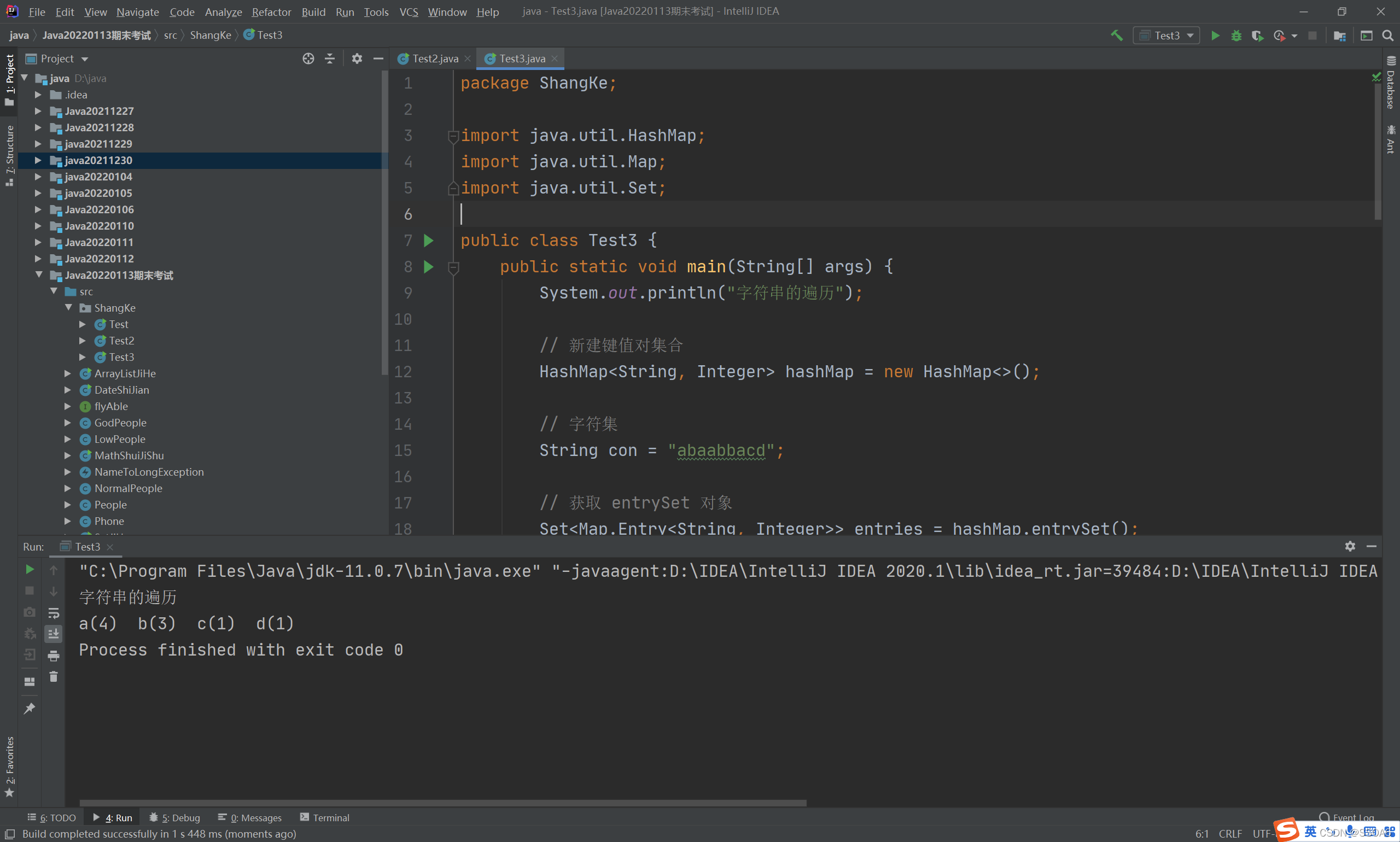Collapse the src folder
This screenshot has width=1400, height=842.
(54, 291)
